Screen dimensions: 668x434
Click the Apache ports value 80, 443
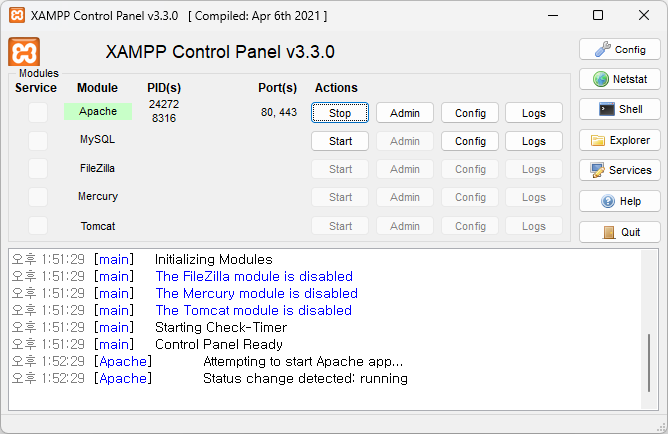[x=279, y=112]
